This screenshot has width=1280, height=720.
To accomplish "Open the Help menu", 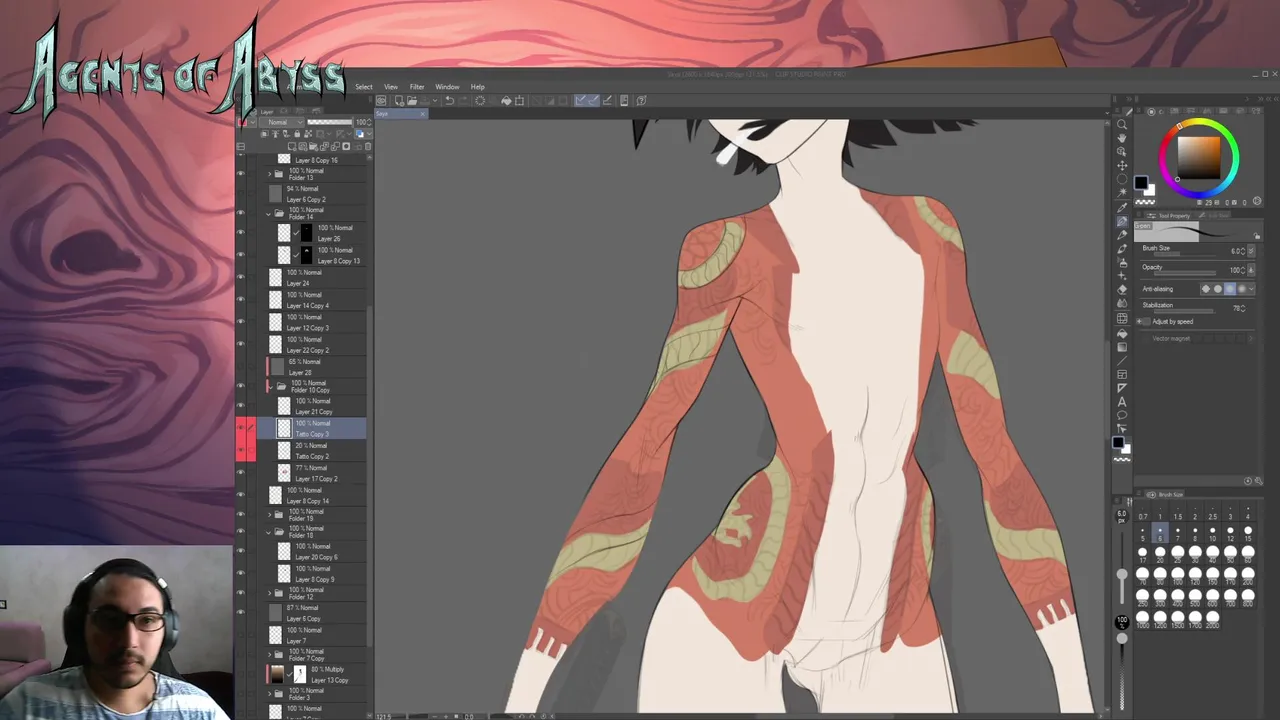I will (477, 87).
